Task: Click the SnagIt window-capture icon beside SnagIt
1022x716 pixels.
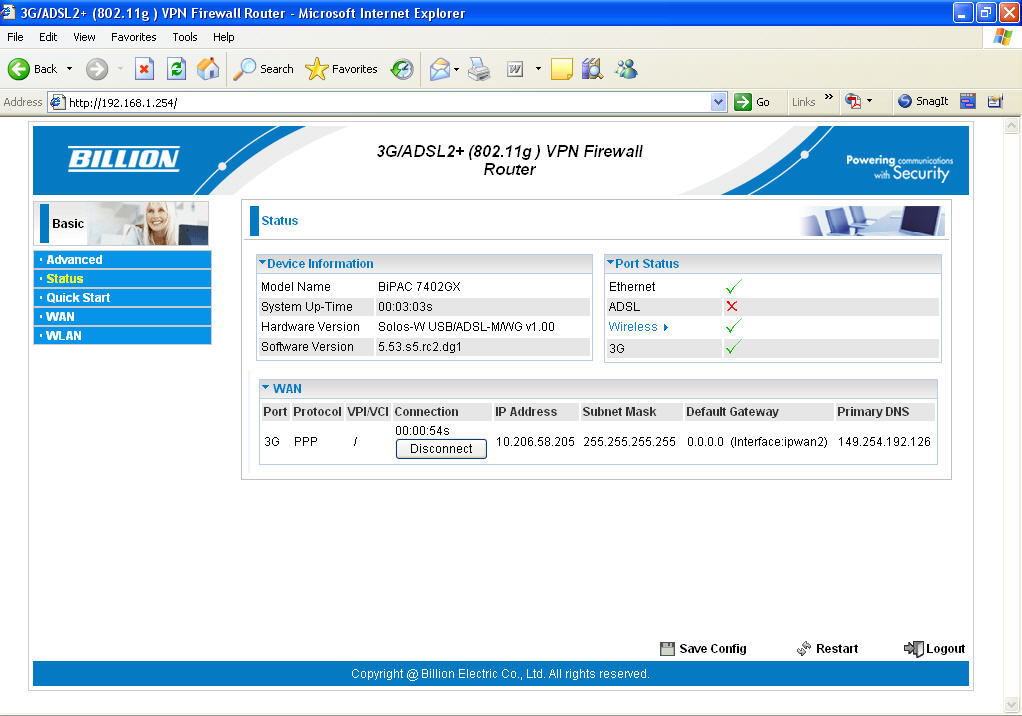Action: [968, 101]
